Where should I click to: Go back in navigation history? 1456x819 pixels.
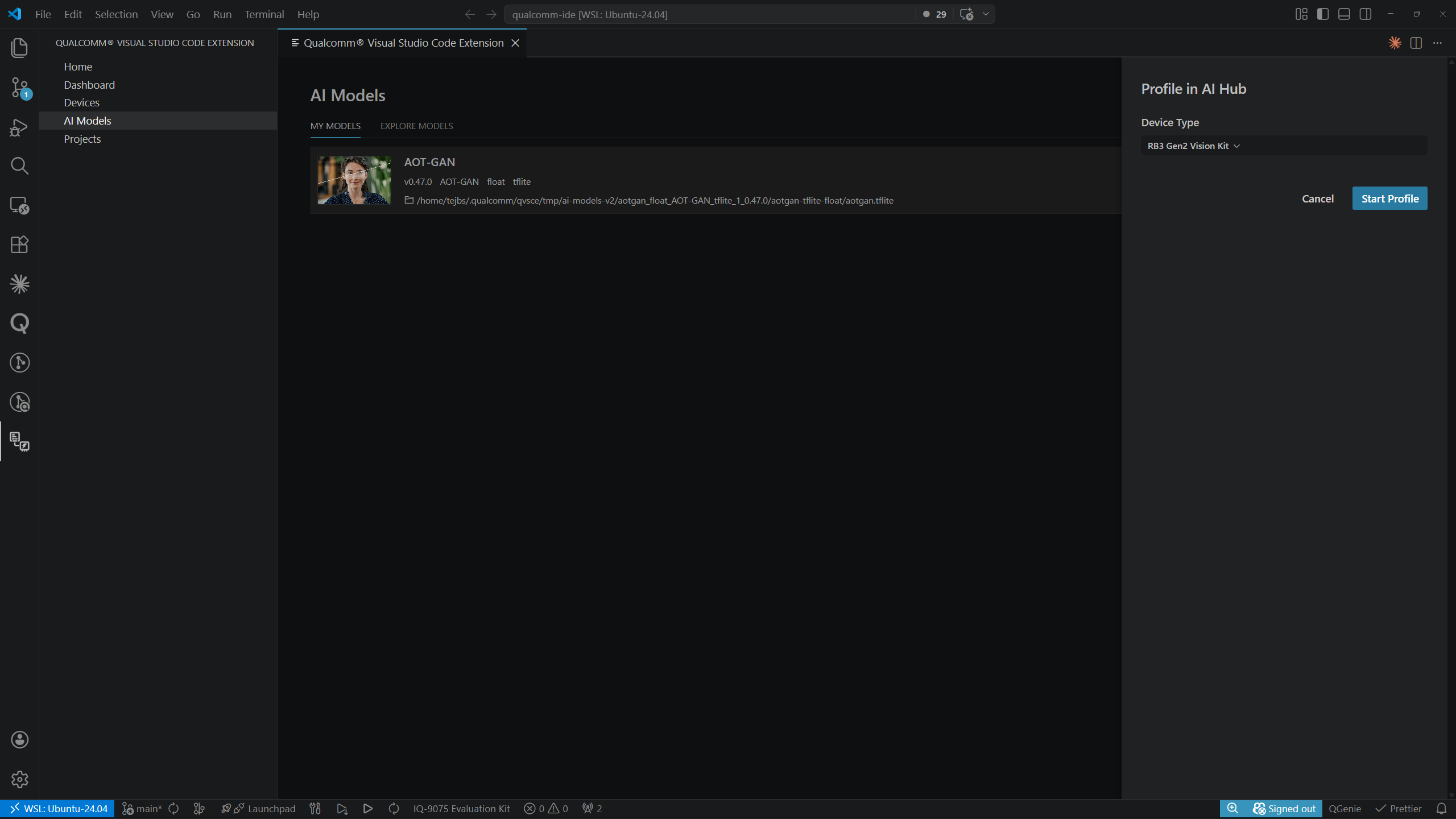click(470, 14)
